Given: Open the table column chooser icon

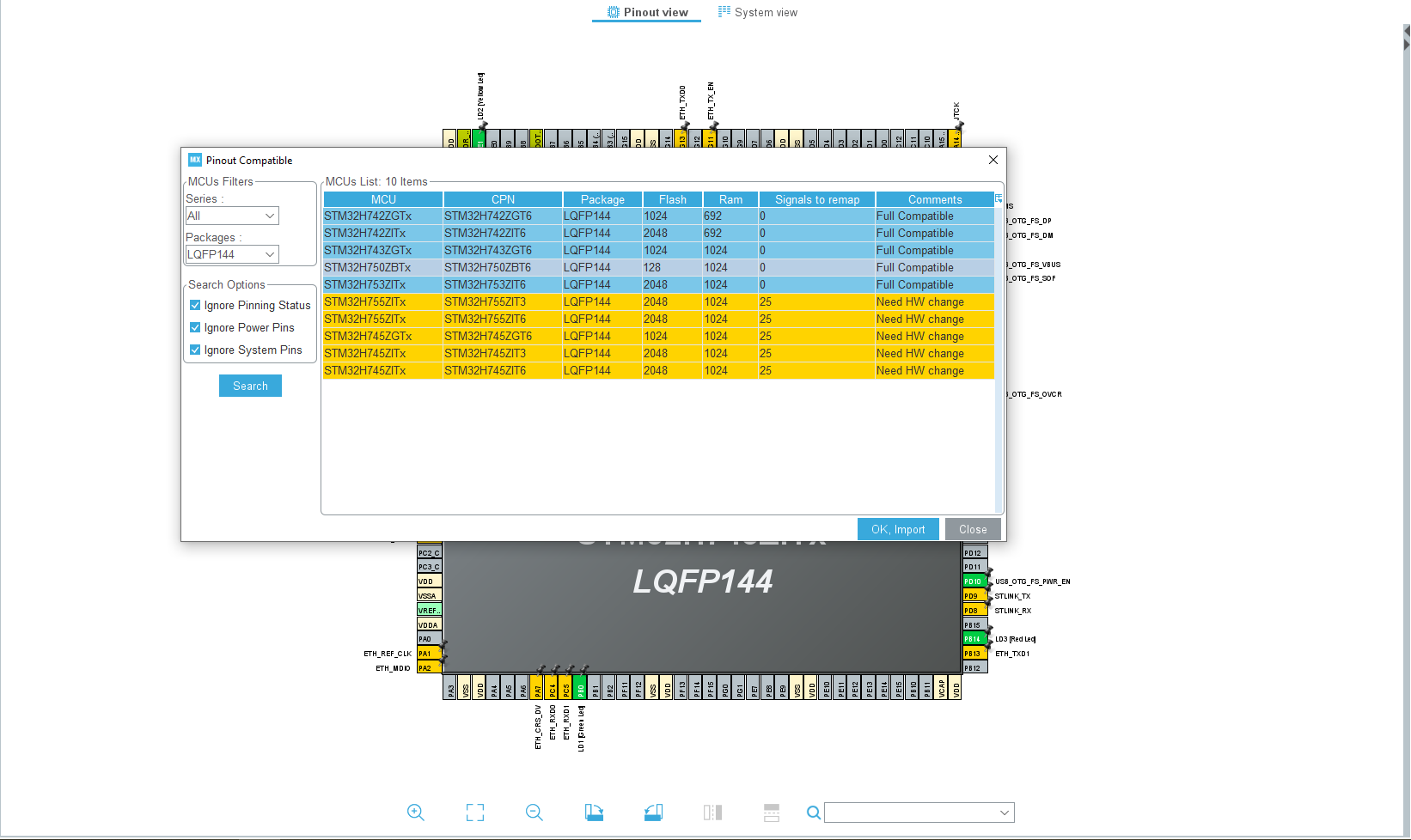Looking at the screenshot, I should 999,199.
